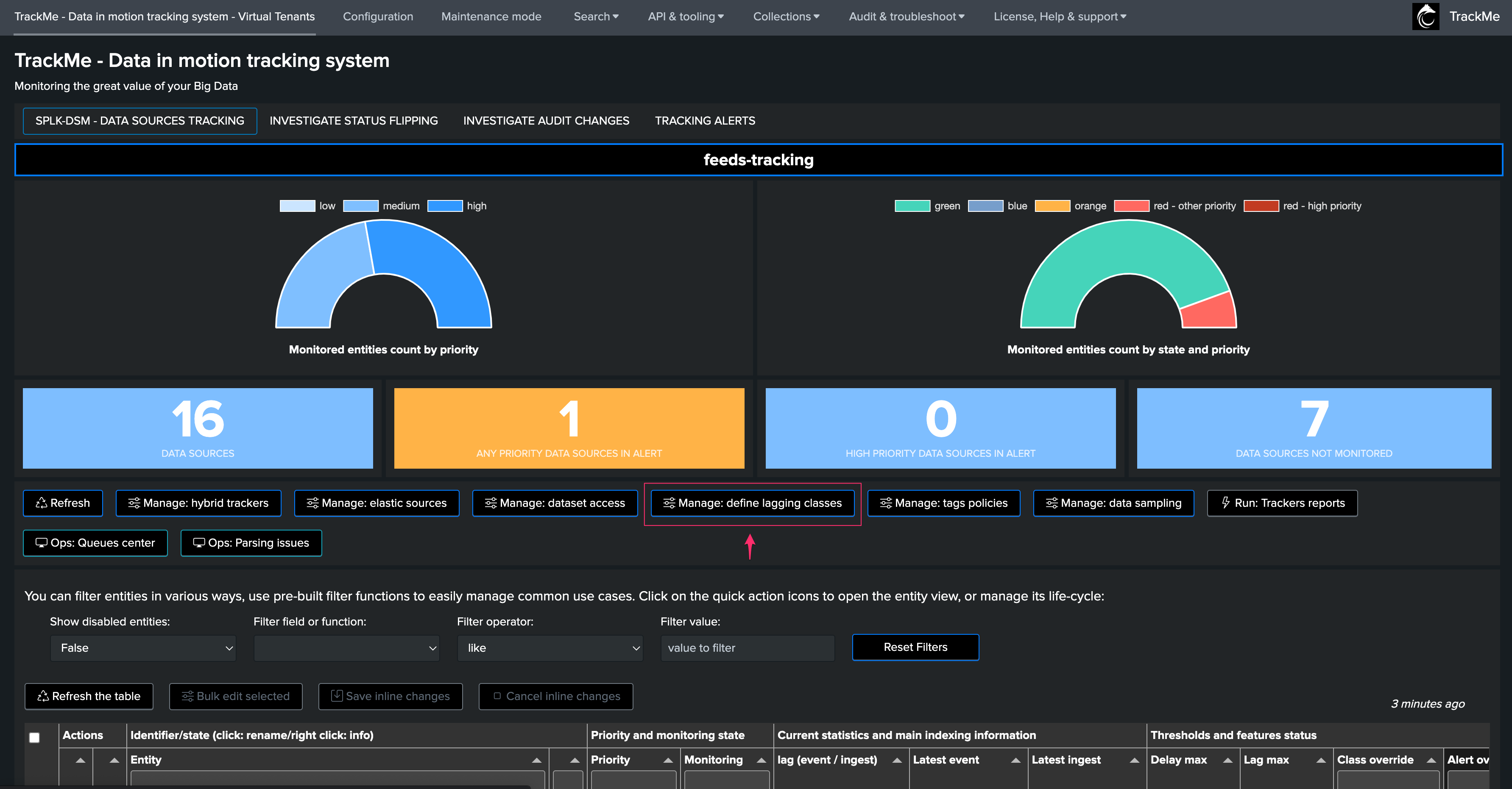Screen dimensions: 1512x789
Task: Toggle the 'green' state legend item
Action: 927,206
